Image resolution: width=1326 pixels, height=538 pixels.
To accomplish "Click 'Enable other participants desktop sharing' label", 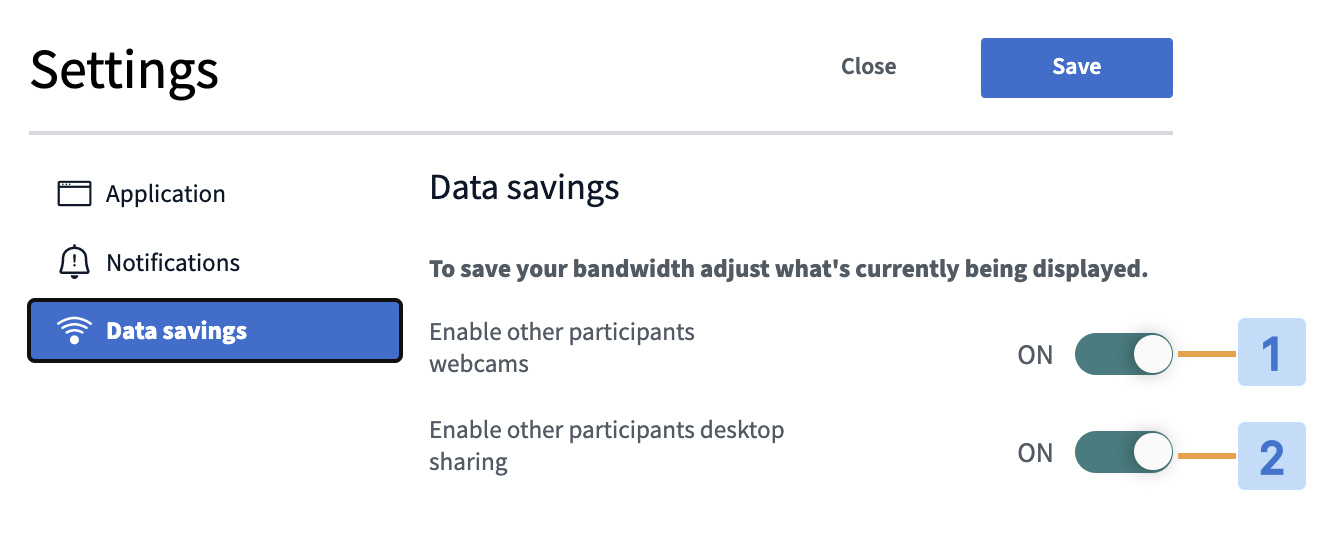I will [x=607, y=446].
